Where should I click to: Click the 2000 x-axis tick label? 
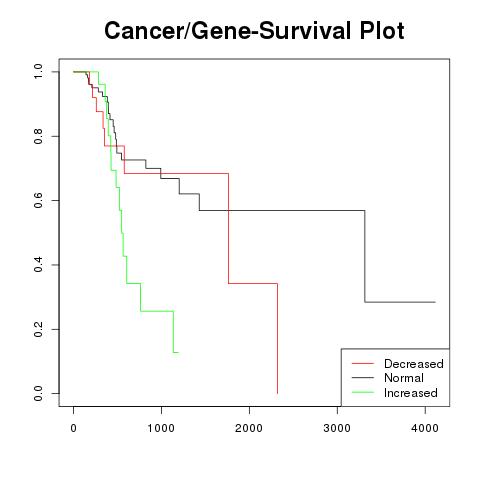(x=249, y=428)
